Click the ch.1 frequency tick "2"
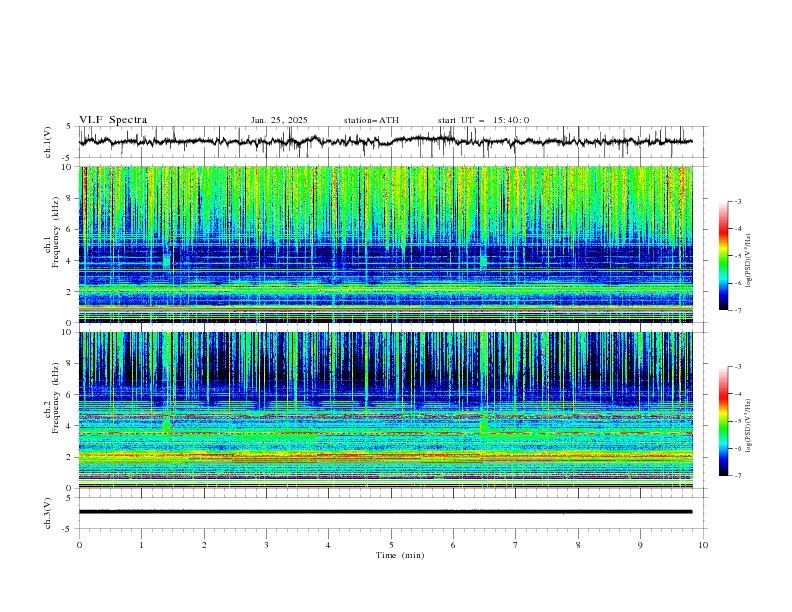This screenshot has height=612, width=792. point(70,291)
